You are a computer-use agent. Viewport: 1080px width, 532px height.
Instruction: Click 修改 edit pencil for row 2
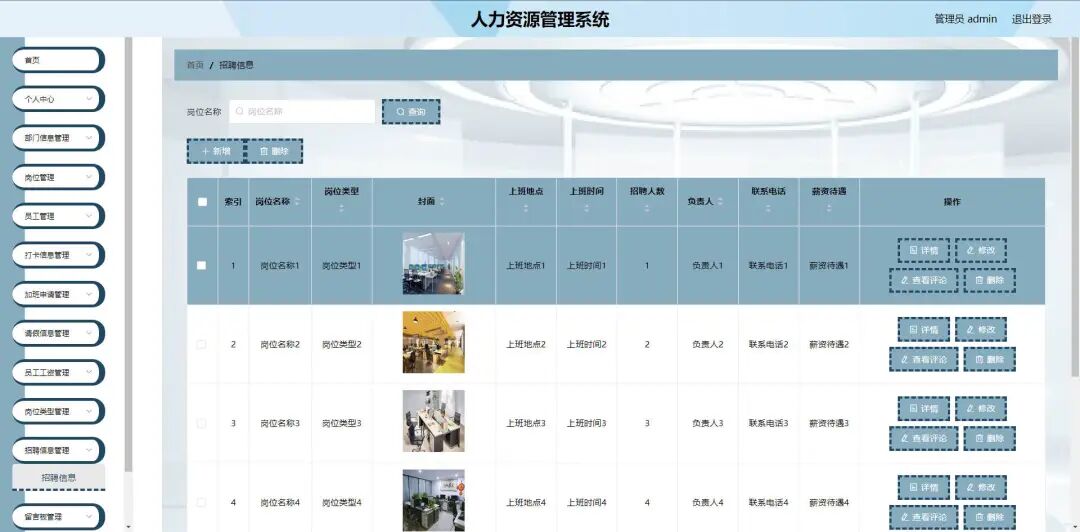coord(970,329)
